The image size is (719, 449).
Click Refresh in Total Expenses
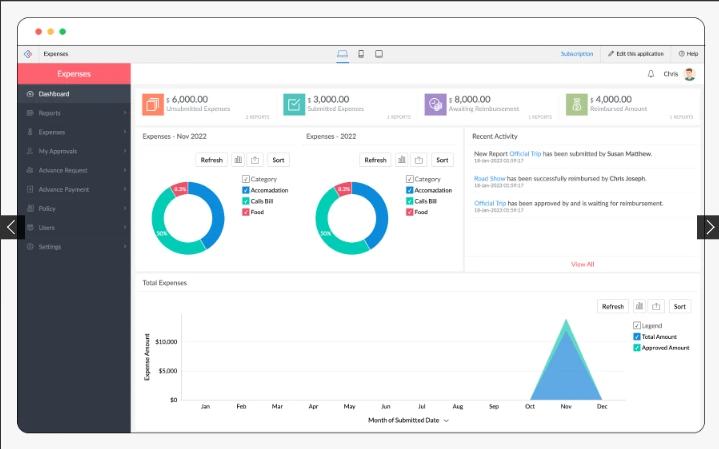point(613,306)
